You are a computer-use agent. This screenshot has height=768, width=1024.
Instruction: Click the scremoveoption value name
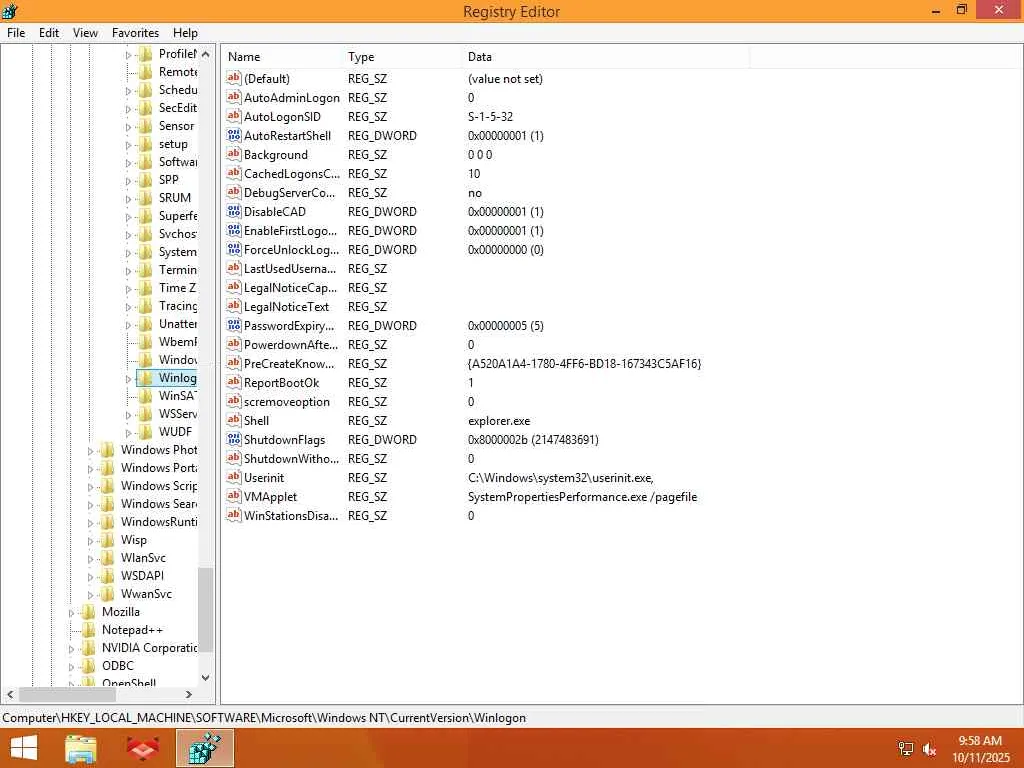(x=287, y=402)
